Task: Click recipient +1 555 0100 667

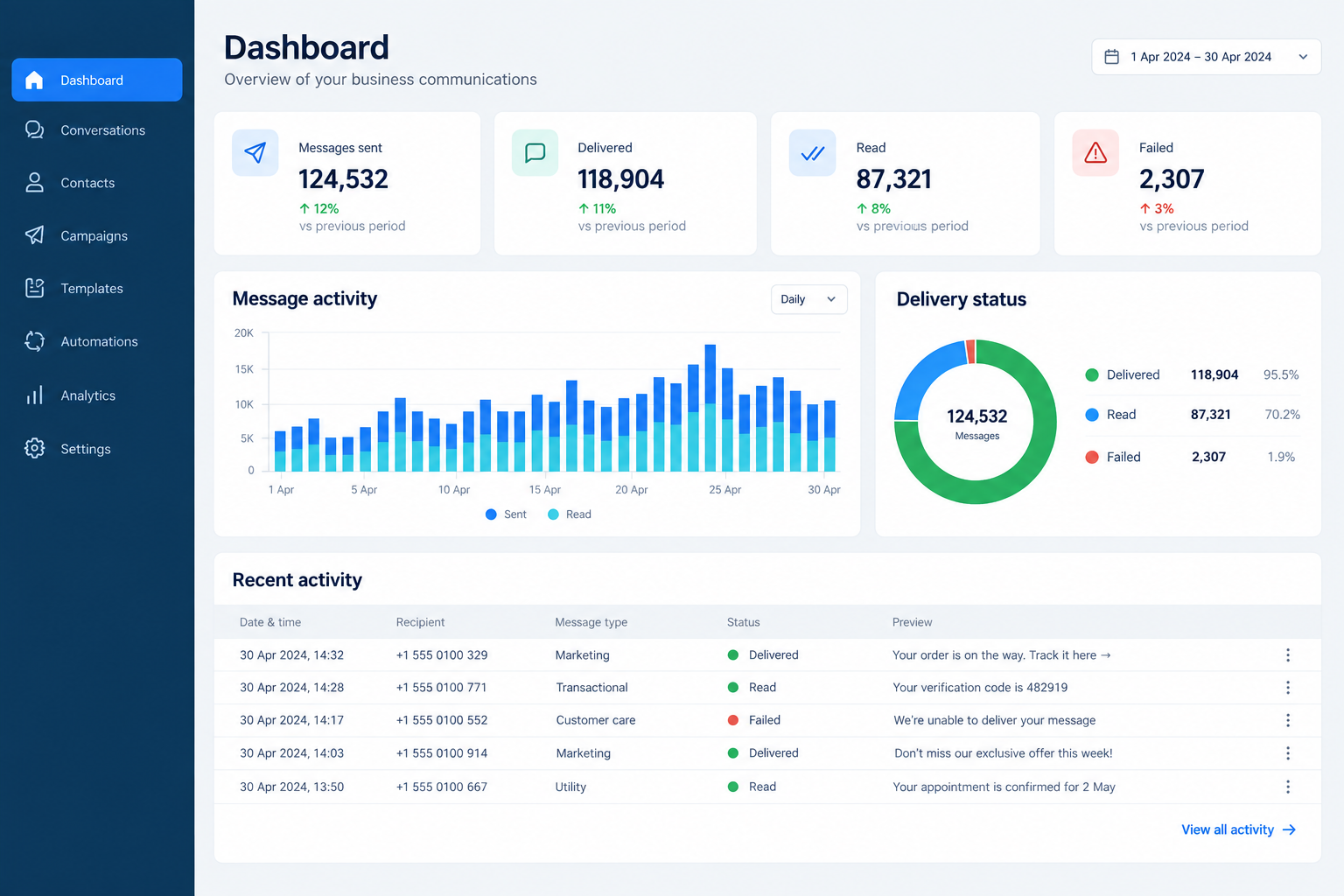Action: tap(441, 787)
